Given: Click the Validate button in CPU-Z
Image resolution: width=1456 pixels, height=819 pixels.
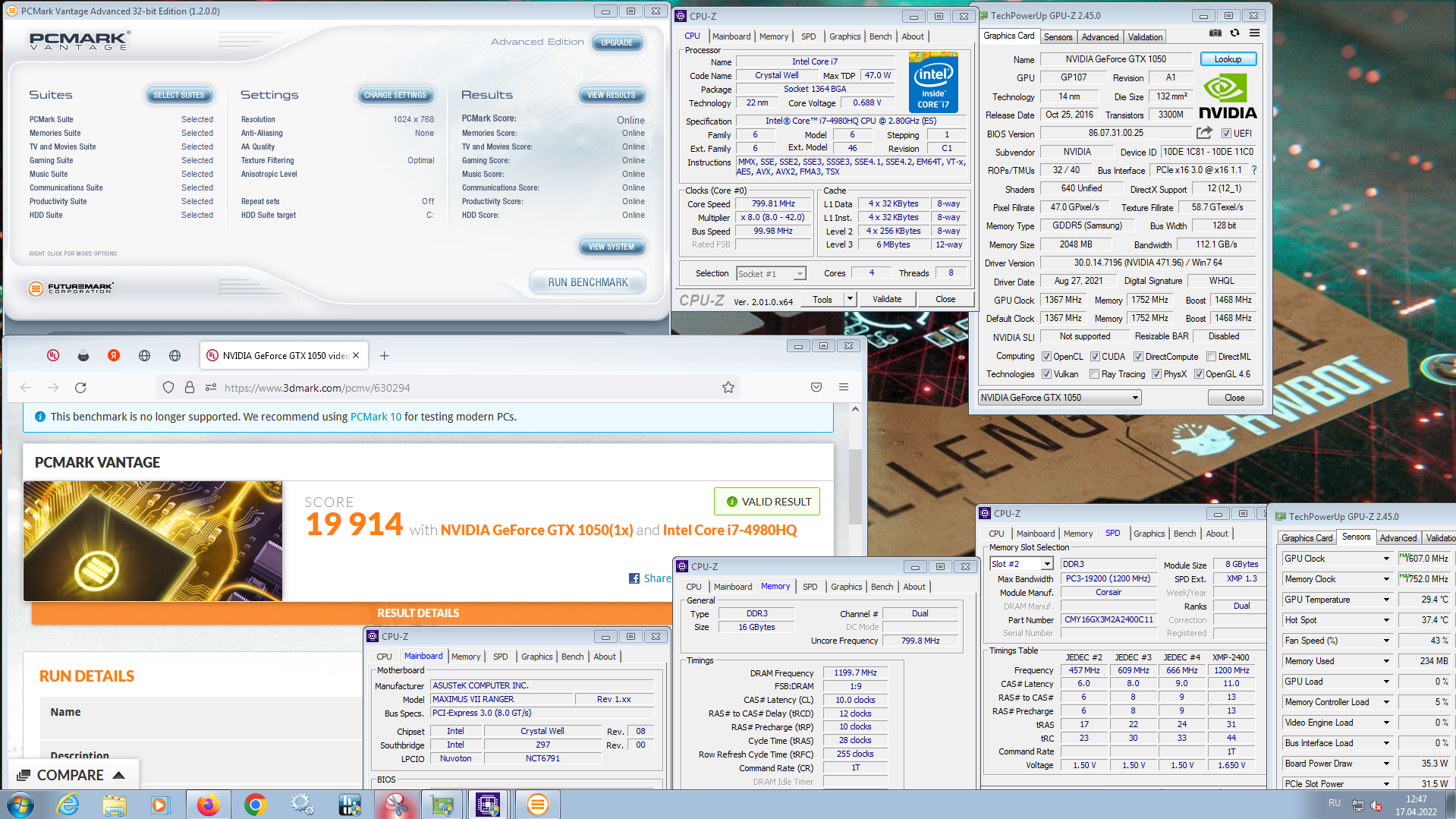Looking at the screenshot, I should pos(887,299).
